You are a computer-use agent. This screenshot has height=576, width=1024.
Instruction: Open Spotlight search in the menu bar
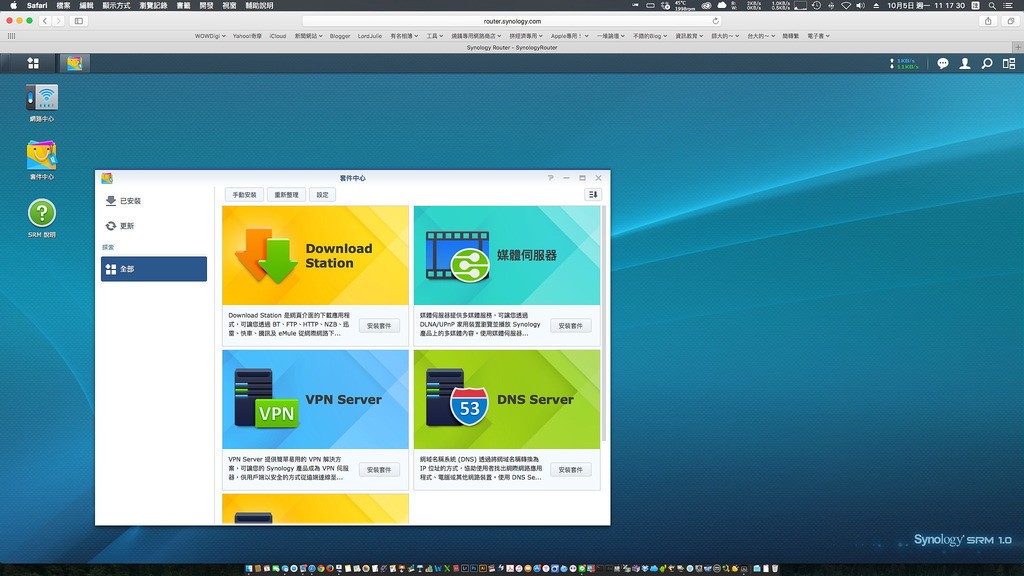click(x=992, y=5)
